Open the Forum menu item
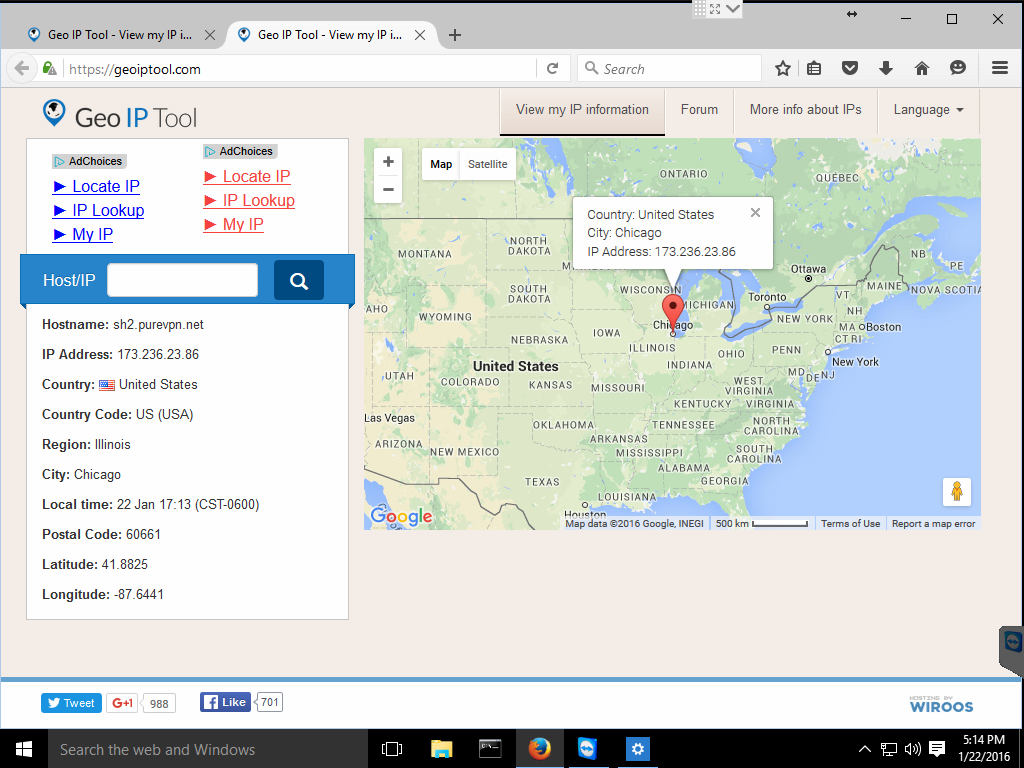 pyautogui.click(x=699, y=110)
